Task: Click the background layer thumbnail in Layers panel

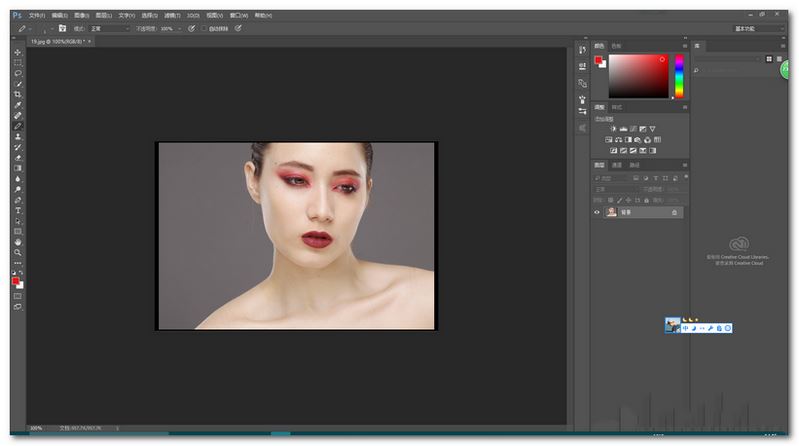Action: click(x=611, y=212)
